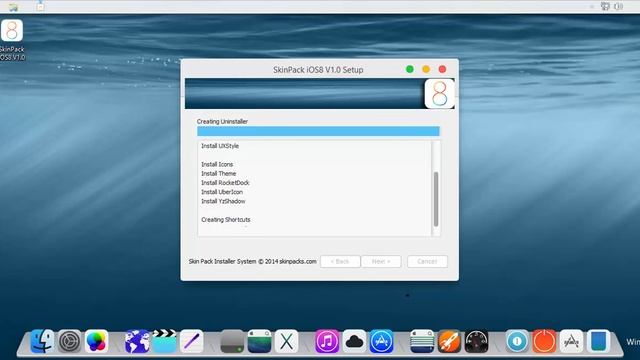Image resolution: width=640 pixels, height=360 pixels.
Task: Open the Applications folder dock icon
Action: (x=571, y=341)
